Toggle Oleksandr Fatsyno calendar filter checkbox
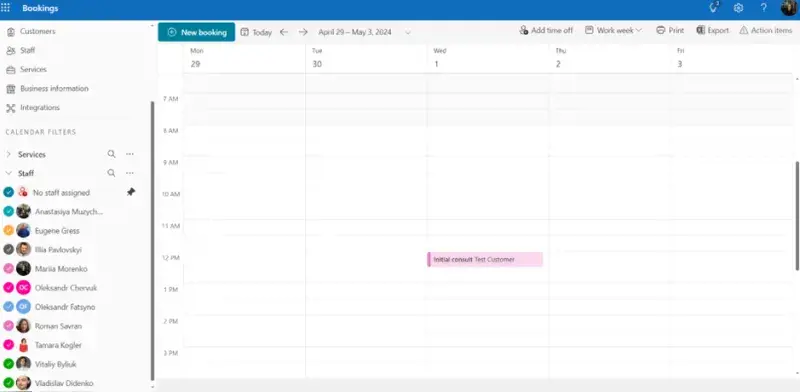This screenshot has width=800, height=392. (8, 307)
